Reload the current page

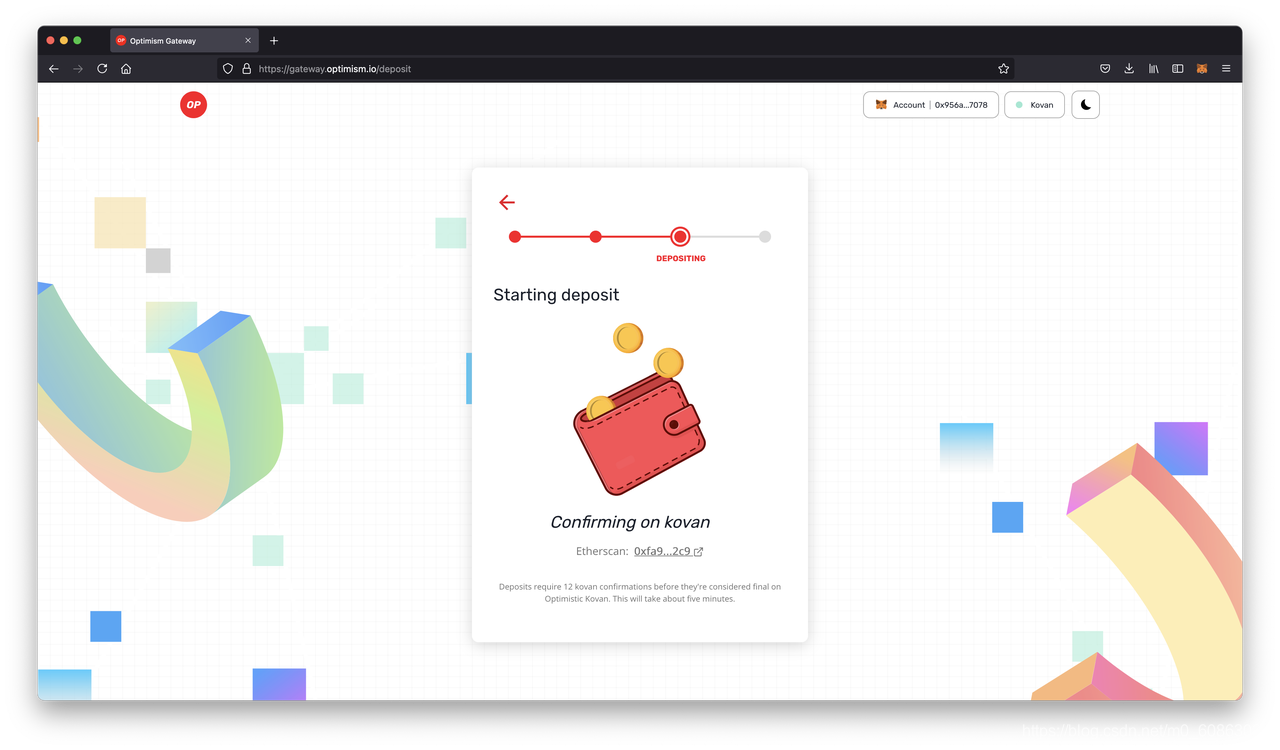(102, 69)
